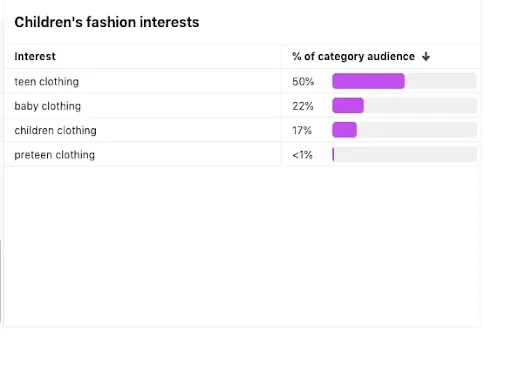Screen dimensions: 512x379
Task: Click the 17% percentage value
Action: tap(302, 130)
